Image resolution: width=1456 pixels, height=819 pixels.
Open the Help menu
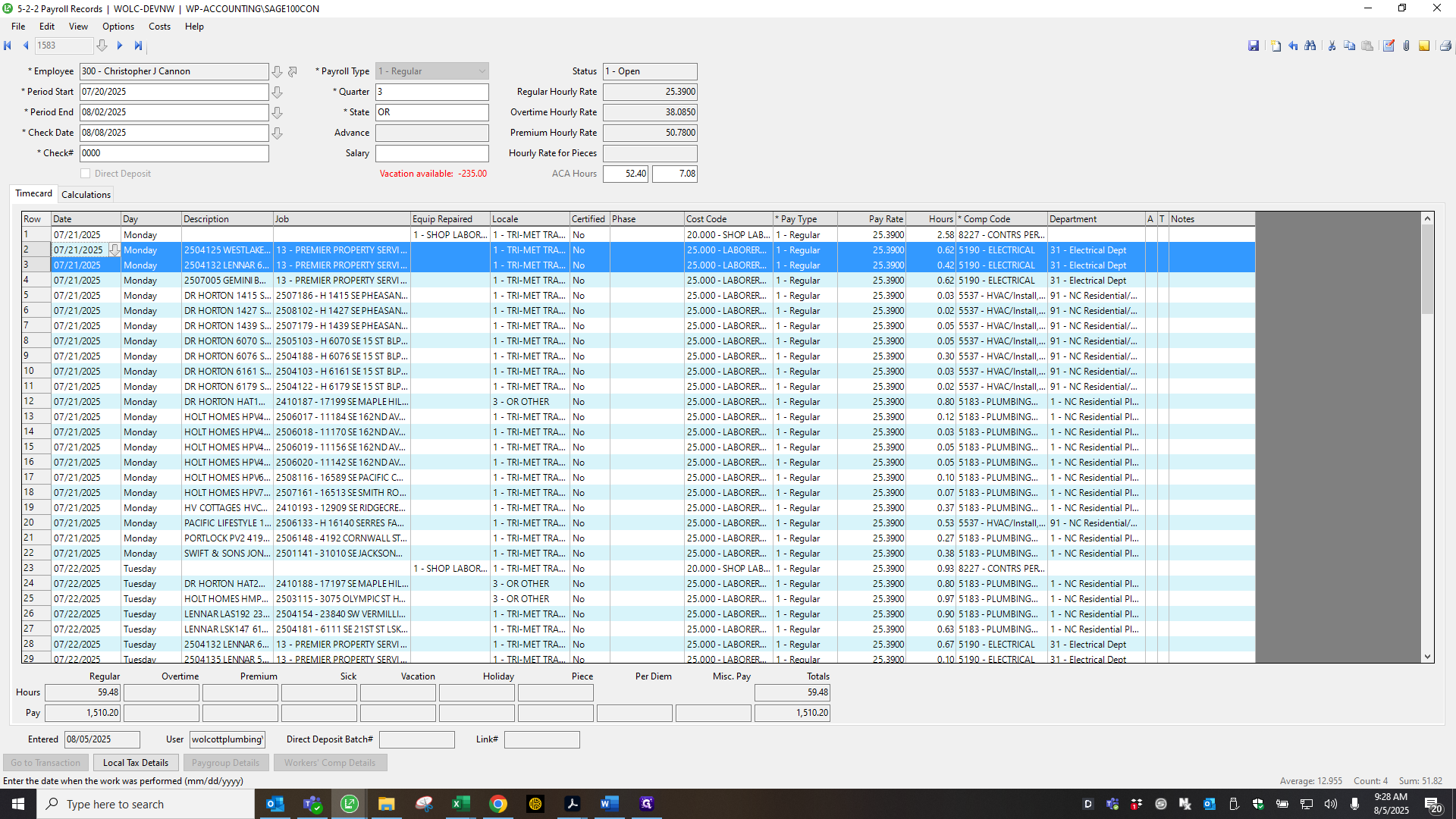tap(194, 27)
